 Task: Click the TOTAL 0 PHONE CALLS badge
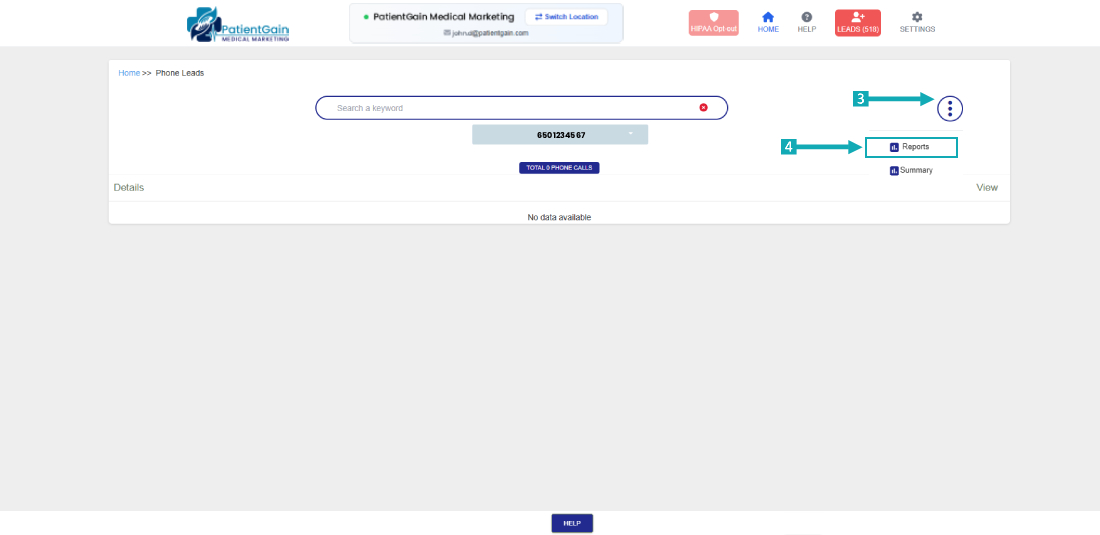point(559,168)
